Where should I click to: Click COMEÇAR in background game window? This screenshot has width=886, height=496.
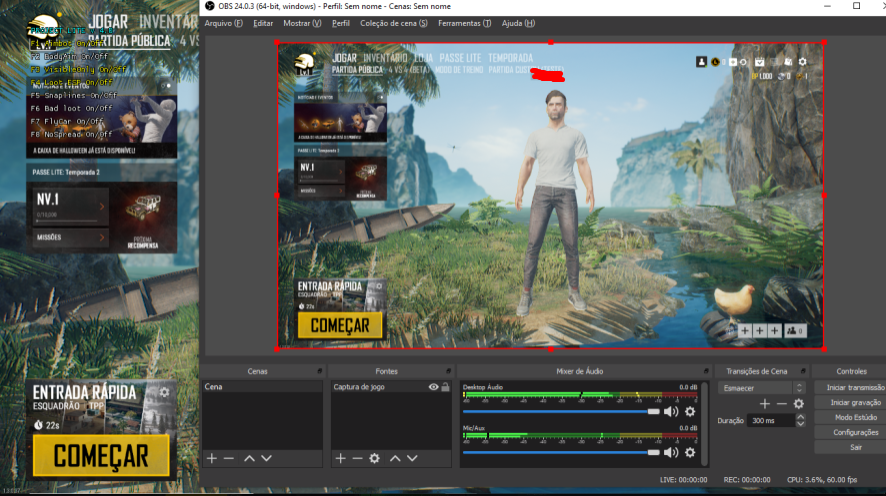click(x=101, y=455)
